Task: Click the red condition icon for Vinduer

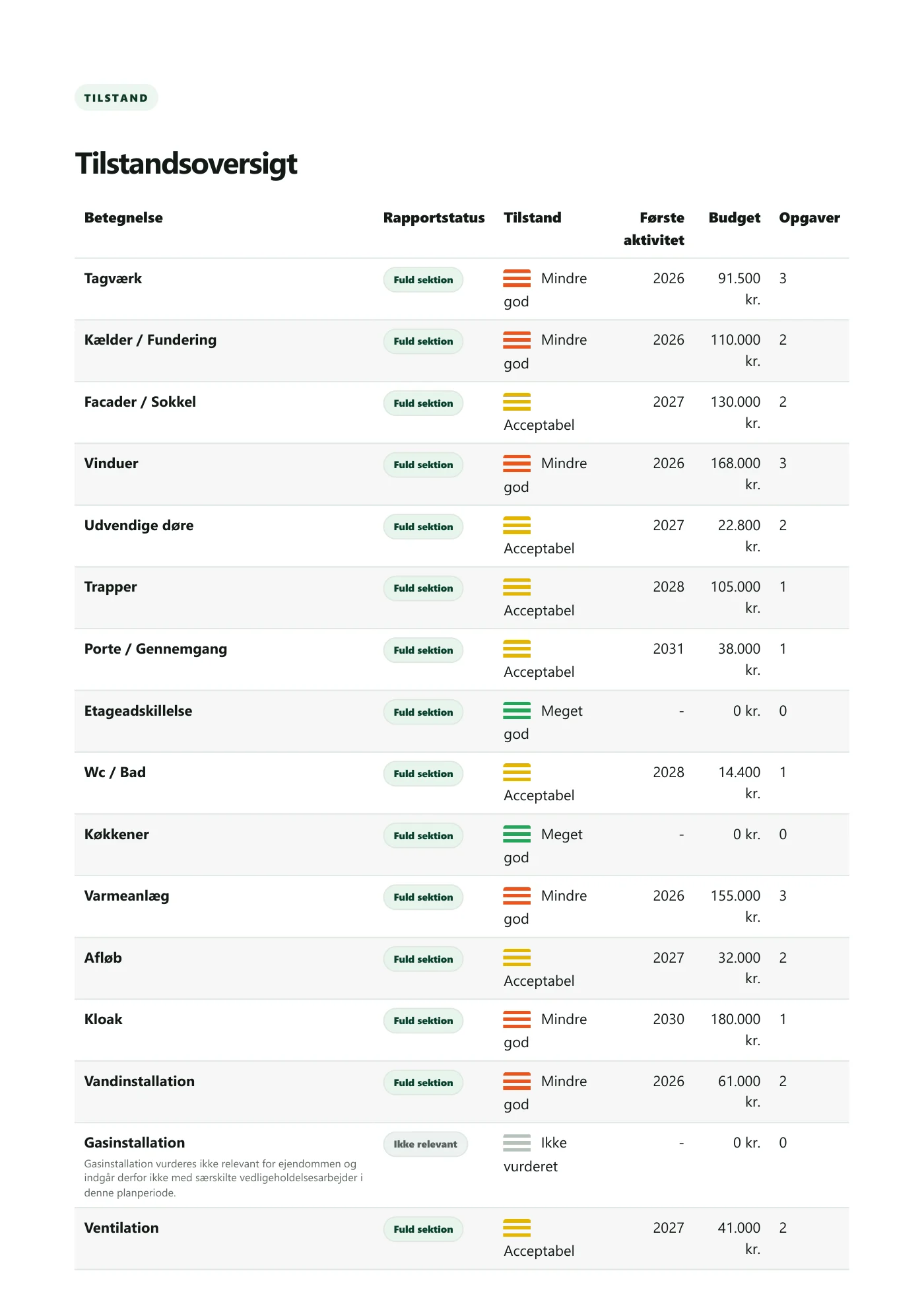Action: coord(517,463)
